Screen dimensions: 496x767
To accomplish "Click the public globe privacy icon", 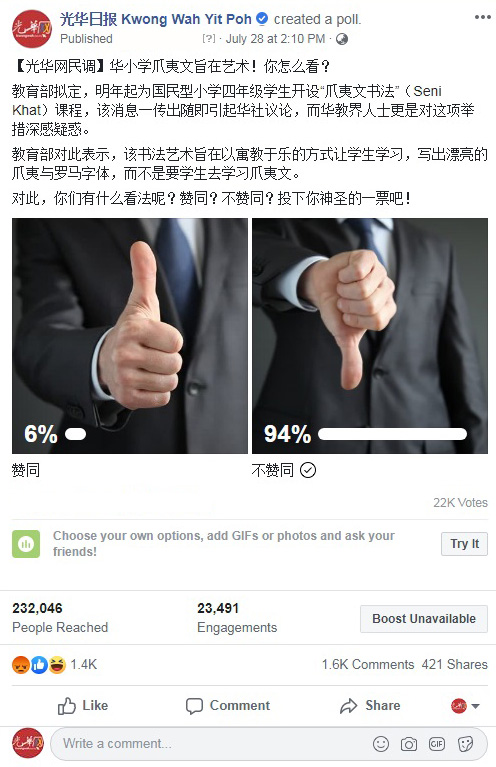I will (x=342, y=39).
